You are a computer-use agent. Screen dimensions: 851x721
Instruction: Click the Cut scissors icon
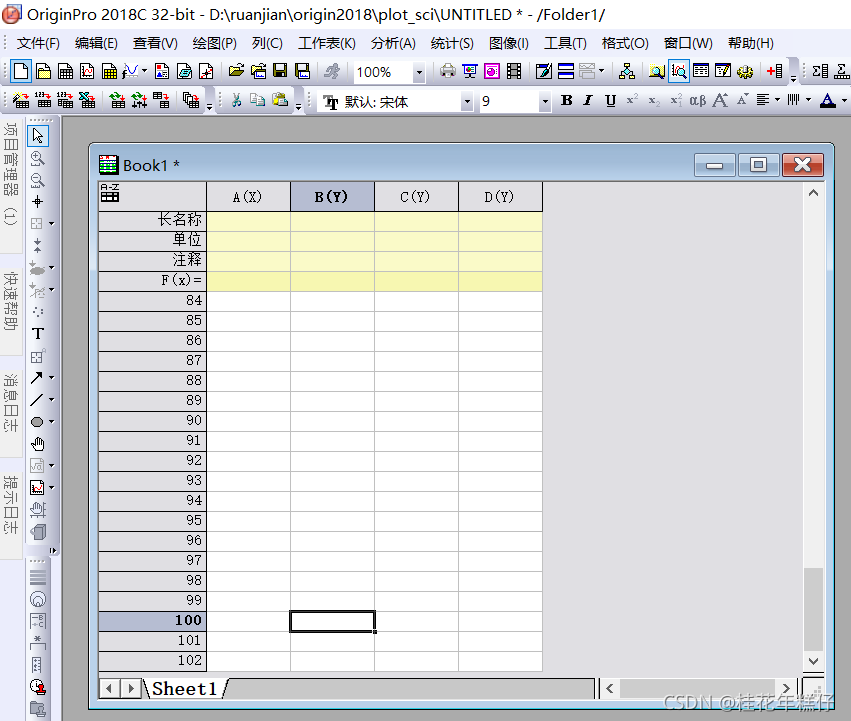coord(236,100)
